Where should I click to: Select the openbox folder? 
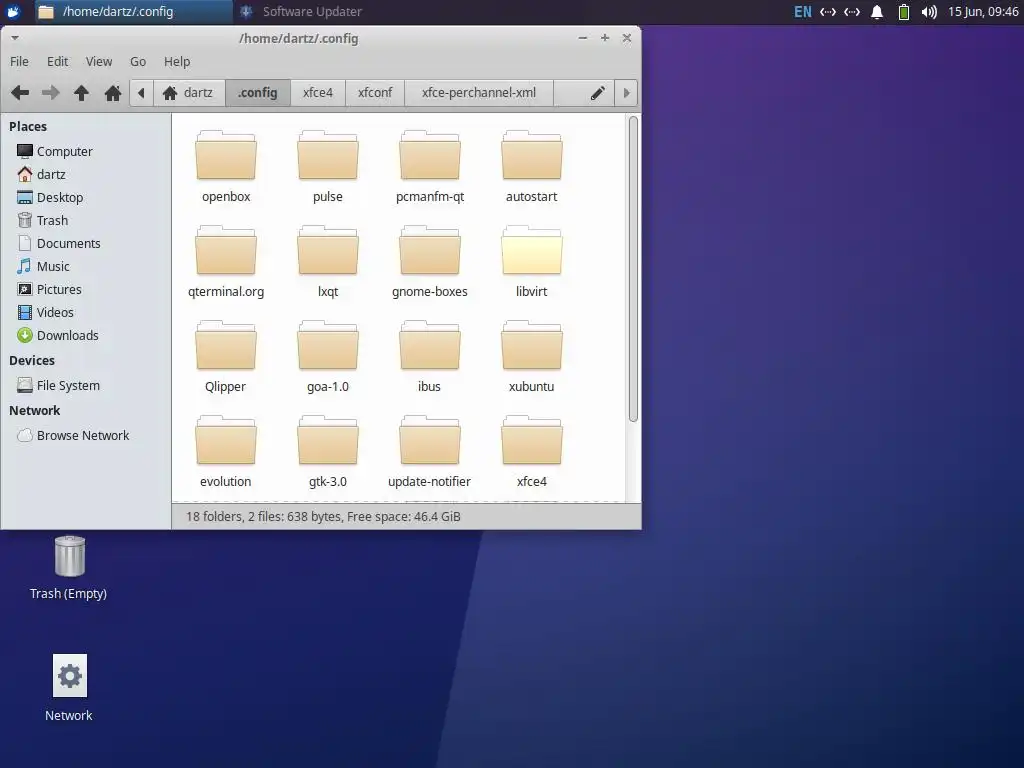(x=226, y=167)
